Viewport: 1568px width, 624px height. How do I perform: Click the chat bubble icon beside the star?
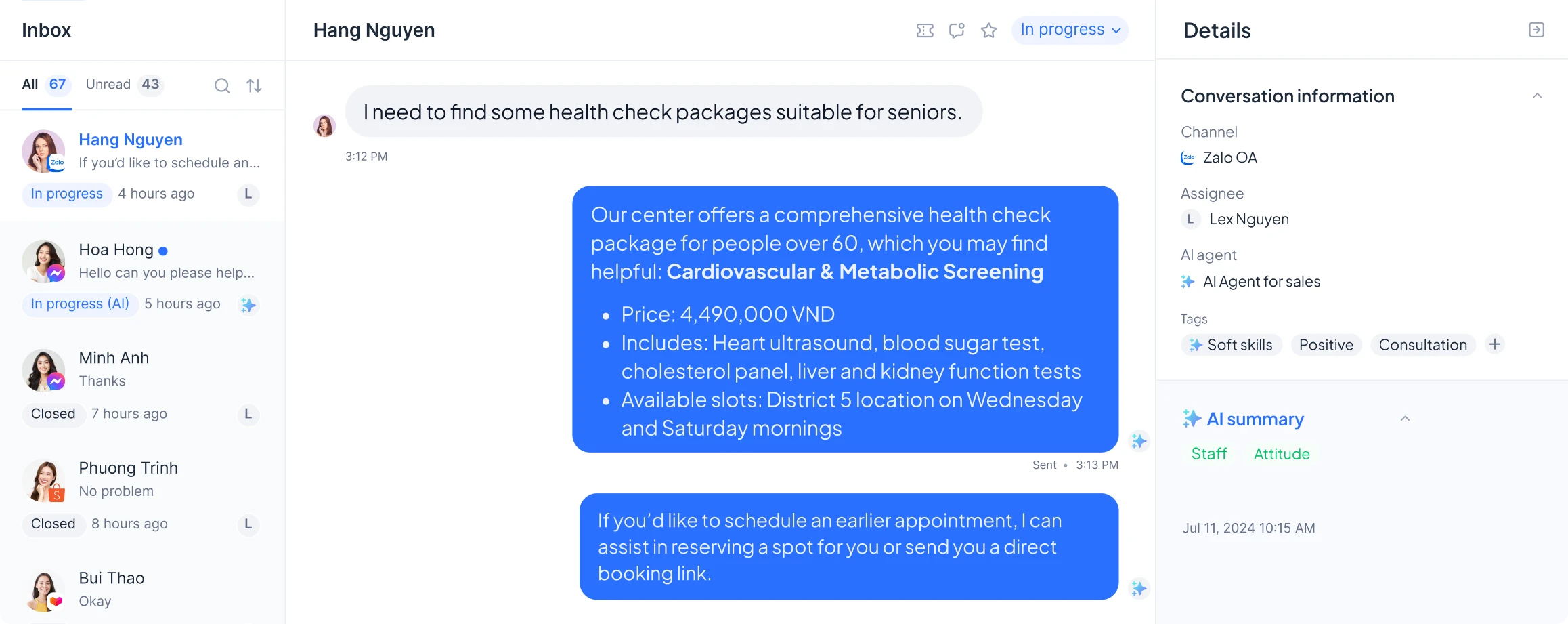[957, 30]
